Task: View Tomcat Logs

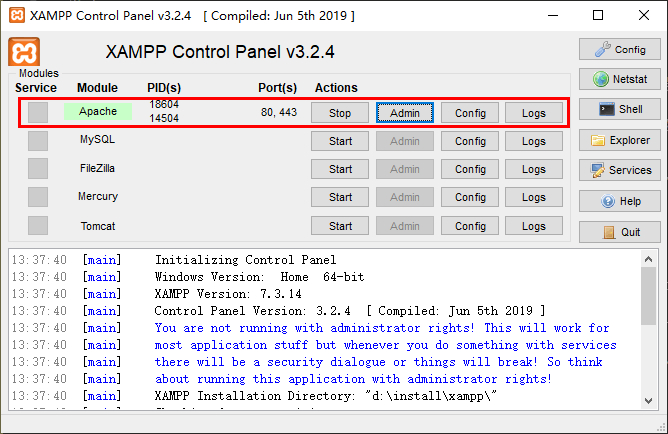Action: (x=534, y=226)
